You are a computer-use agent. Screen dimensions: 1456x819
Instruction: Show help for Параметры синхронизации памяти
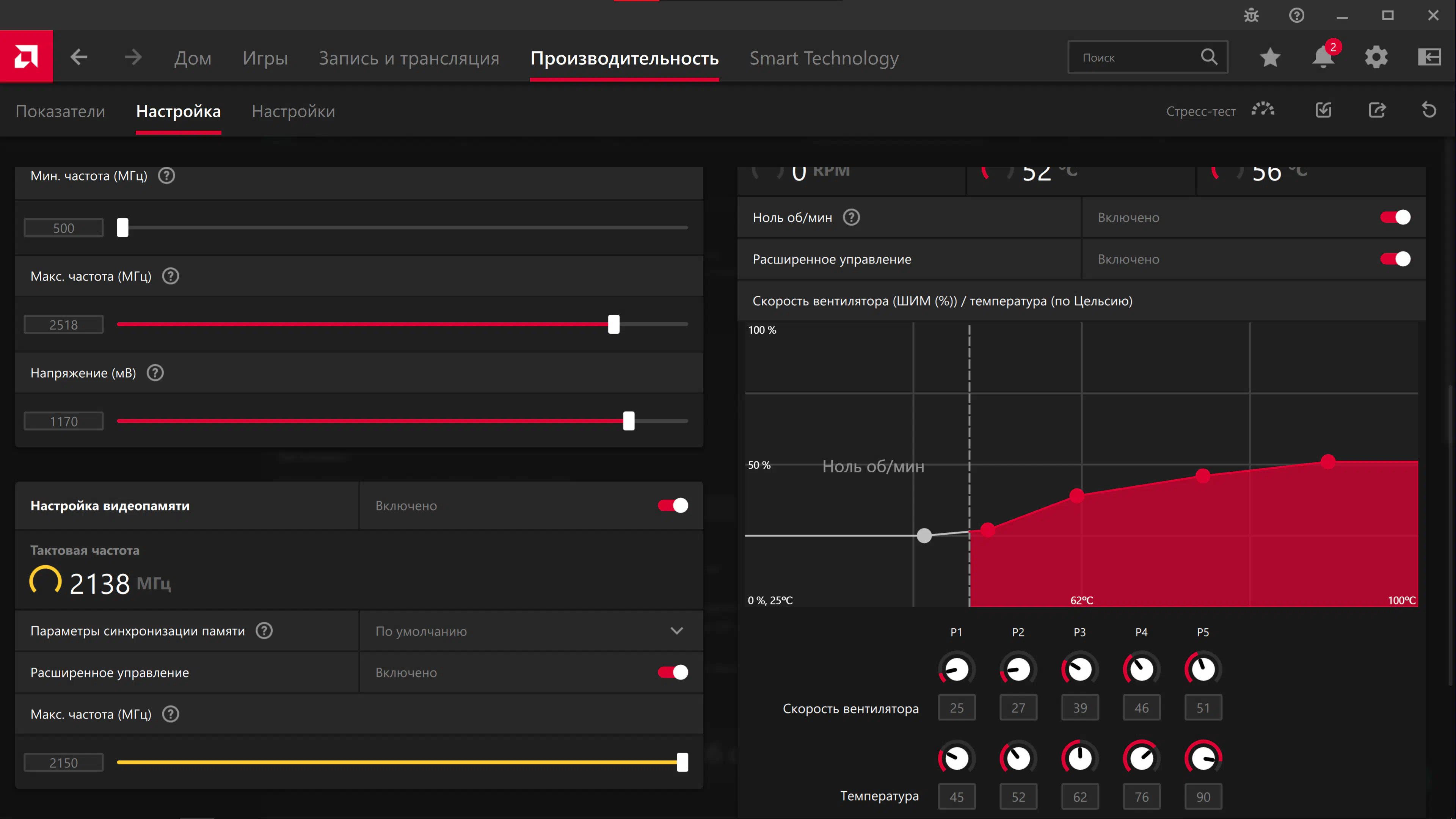click(x=264, y=631)
